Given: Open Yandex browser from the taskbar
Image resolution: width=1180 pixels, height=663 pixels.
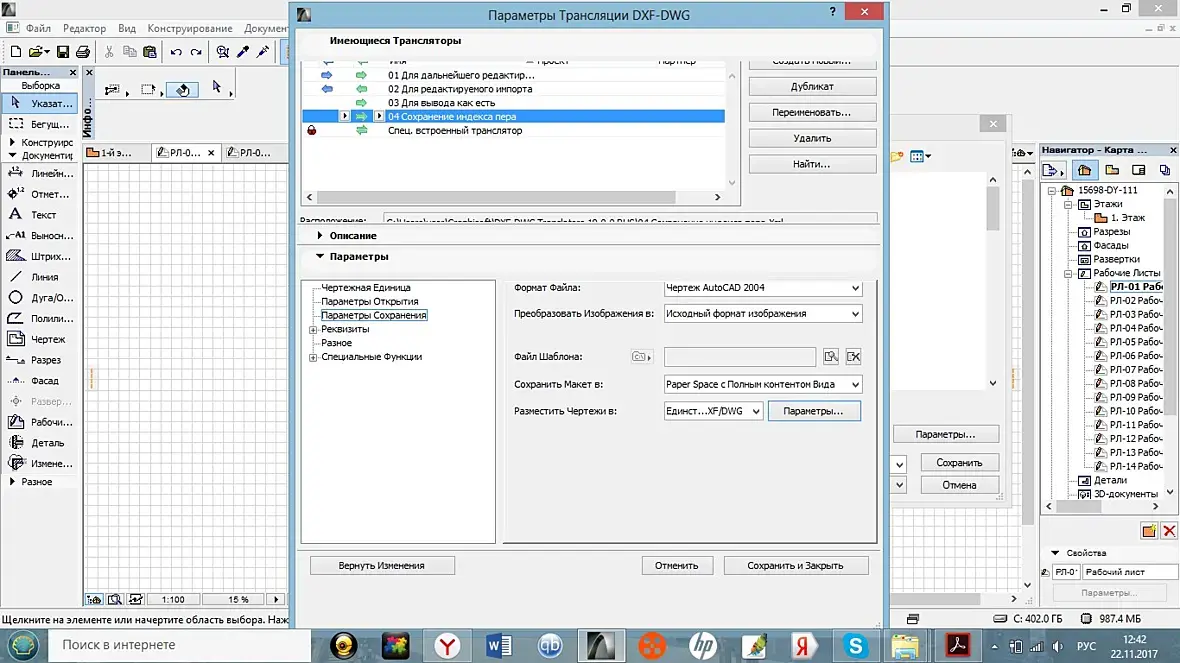Looking at the screenshot, I should point(447,645).
